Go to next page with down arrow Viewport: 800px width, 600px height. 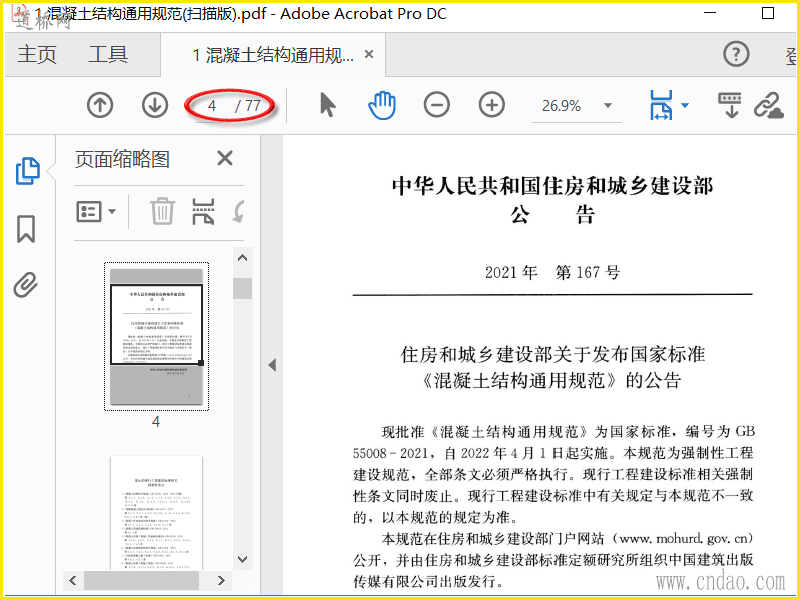coord(155,106)
